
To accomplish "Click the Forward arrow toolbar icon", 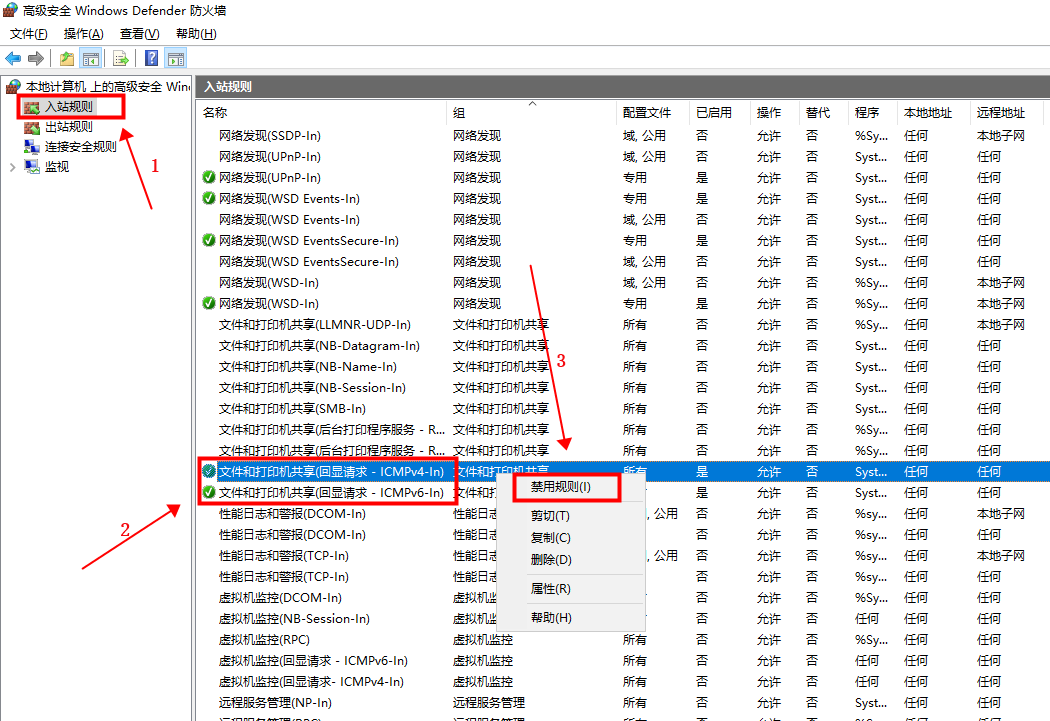I will tap(36, 59).
